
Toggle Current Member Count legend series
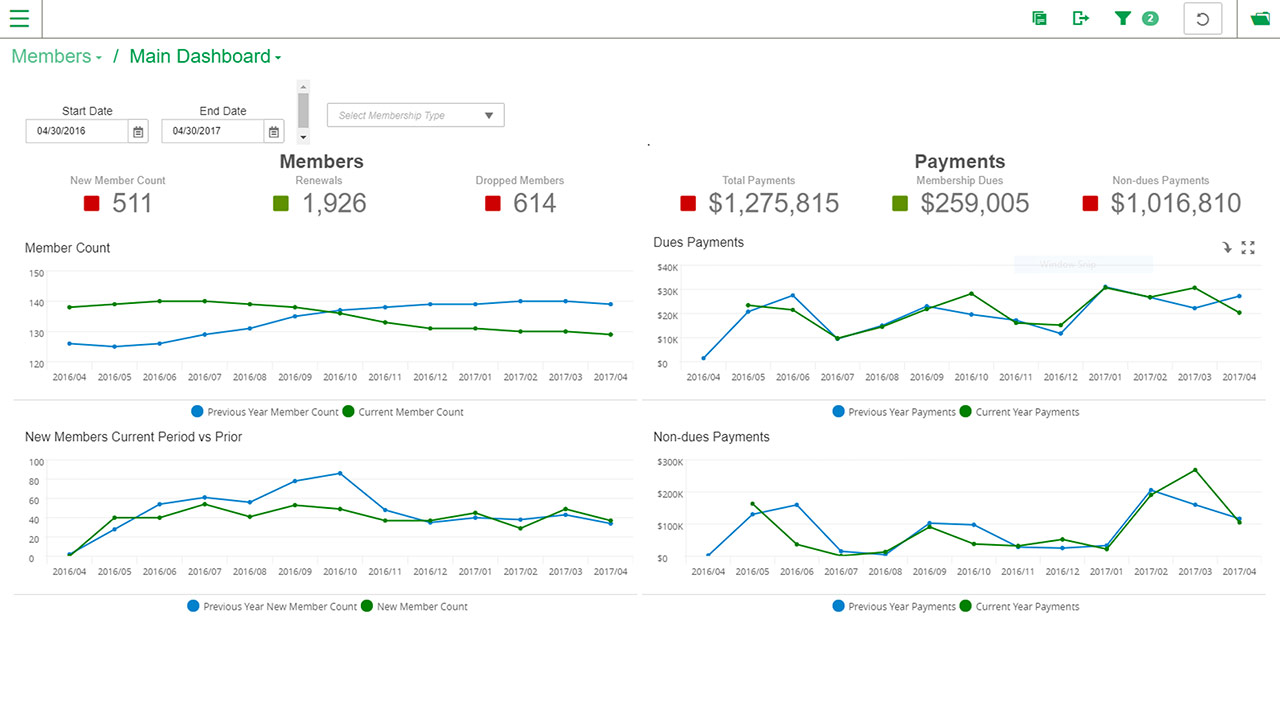[403, 412]
